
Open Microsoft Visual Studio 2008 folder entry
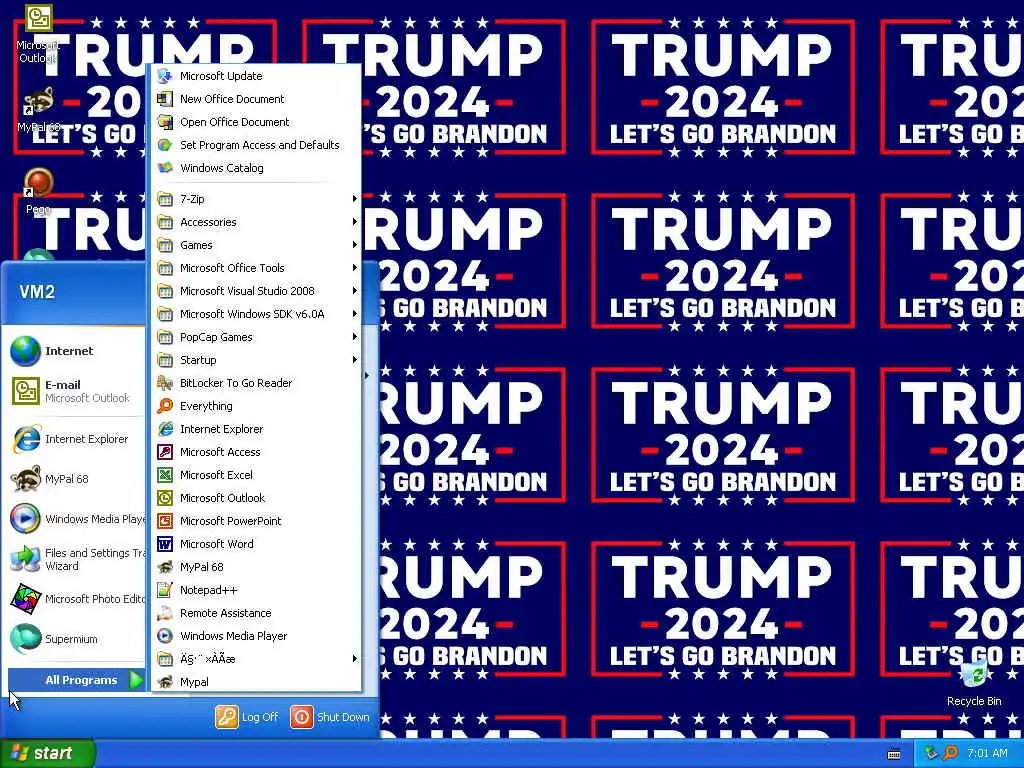[256, 291]
